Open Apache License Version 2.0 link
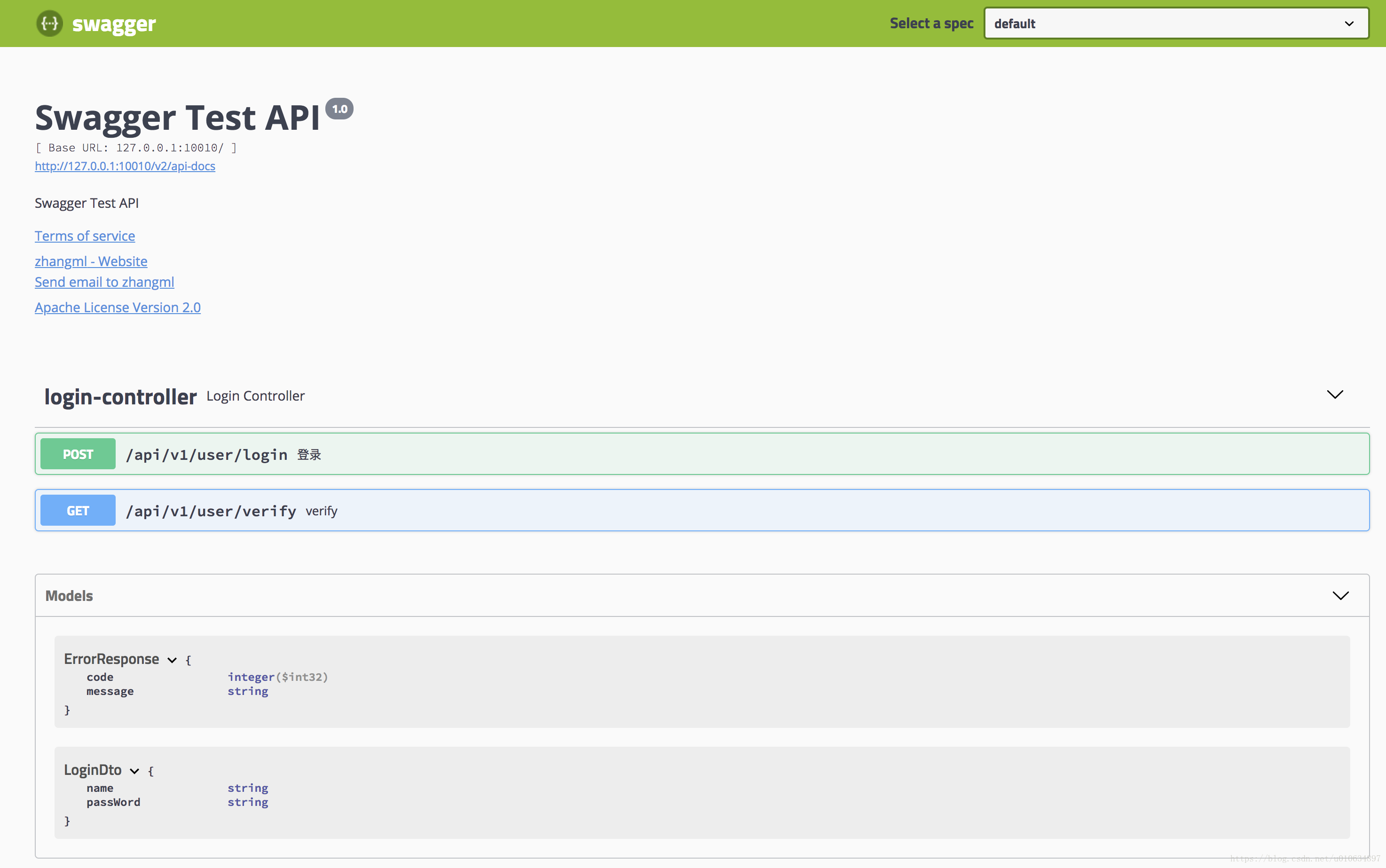This screenshot has height=868, width=1386. 118,307
